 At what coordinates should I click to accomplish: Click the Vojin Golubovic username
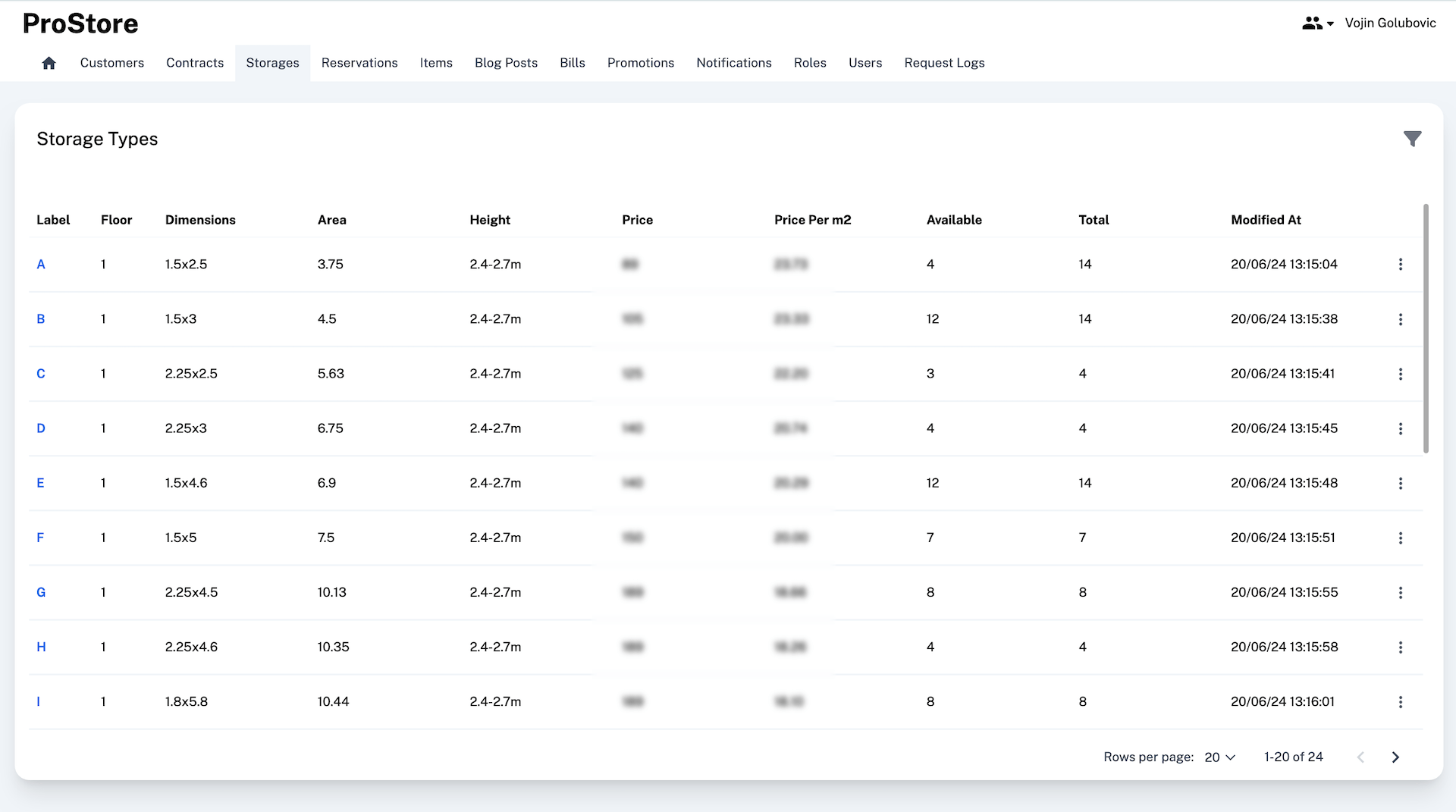tap(1390, 24)
